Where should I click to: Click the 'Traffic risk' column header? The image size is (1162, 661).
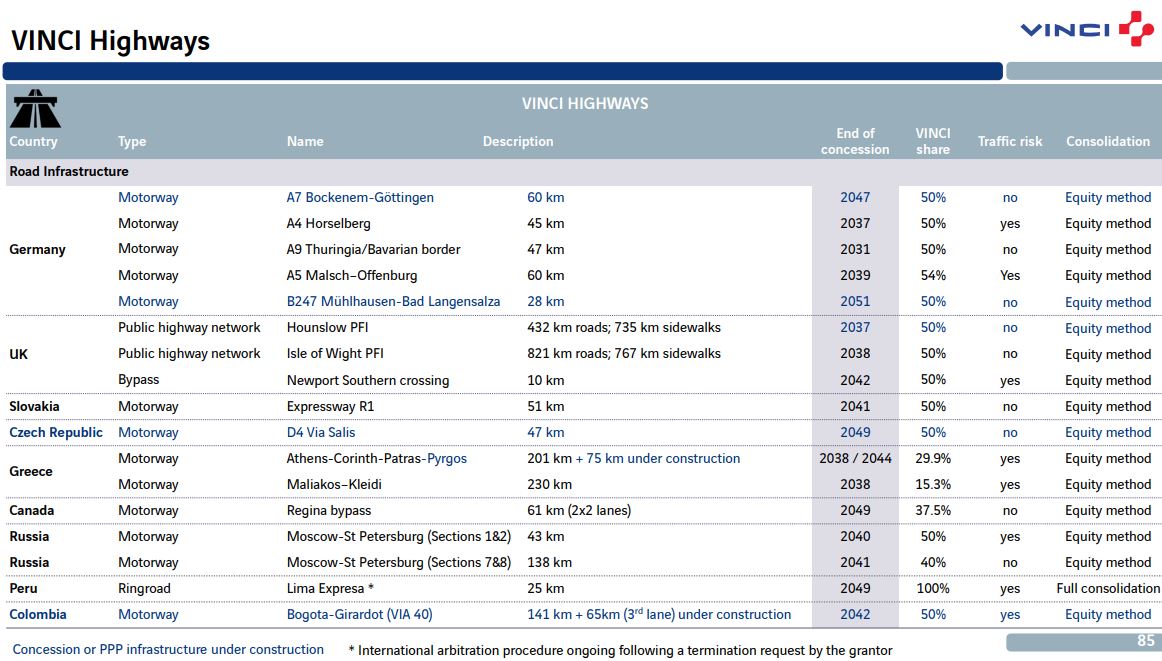1010,141
